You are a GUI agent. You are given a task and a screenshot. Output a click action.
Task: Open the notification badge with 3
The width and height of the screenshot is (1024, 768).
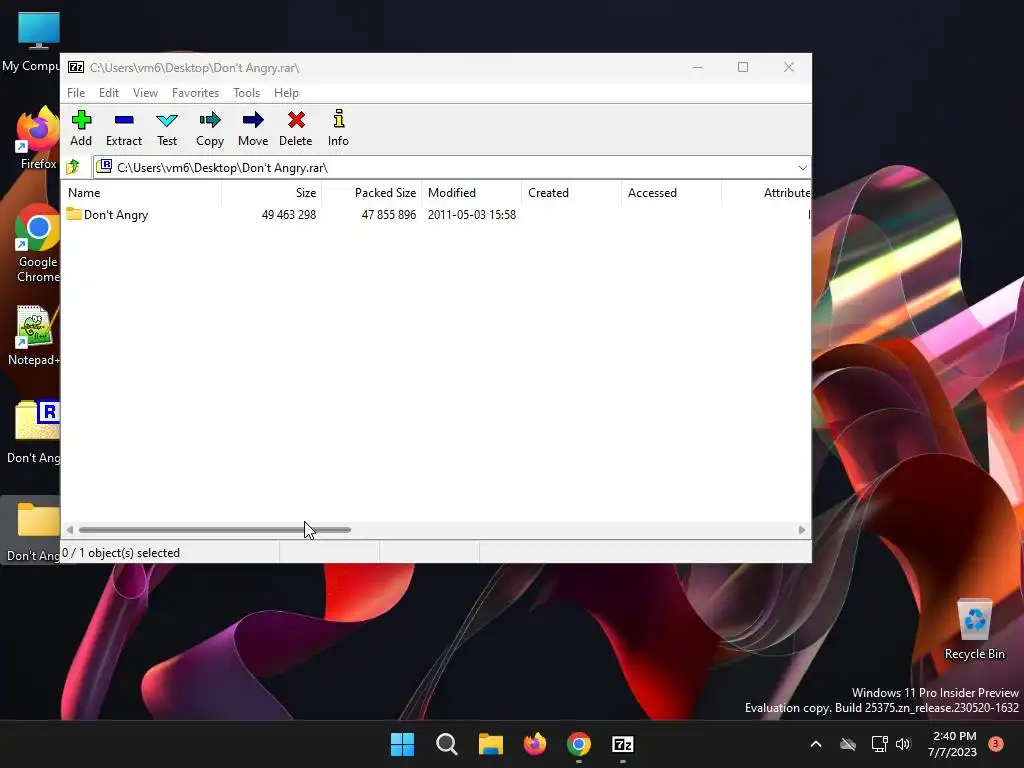pos(996,743)
